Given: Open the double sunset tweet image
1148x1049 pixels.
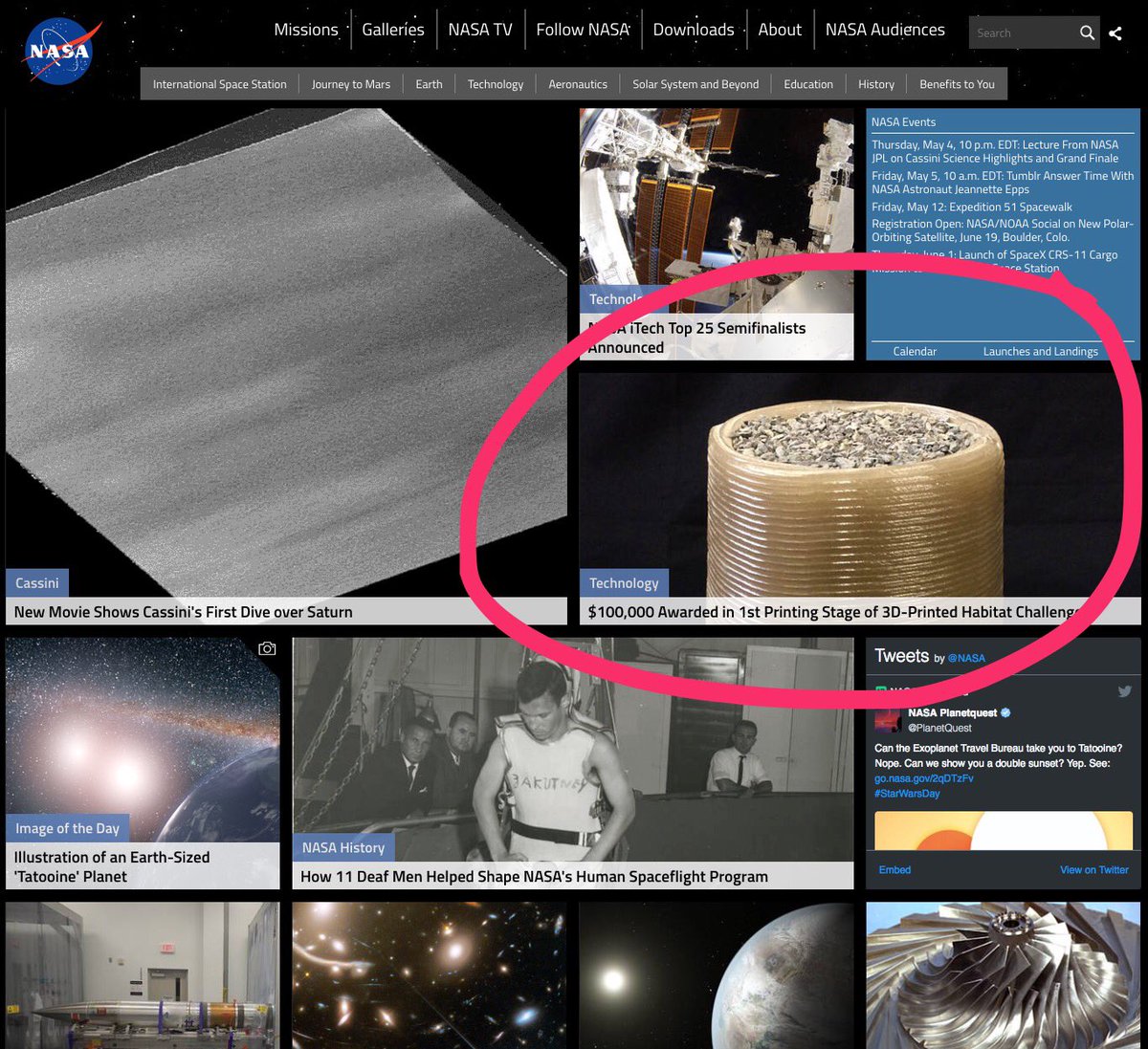Looking at the screenshot, I should click(x=1004, y=831).
